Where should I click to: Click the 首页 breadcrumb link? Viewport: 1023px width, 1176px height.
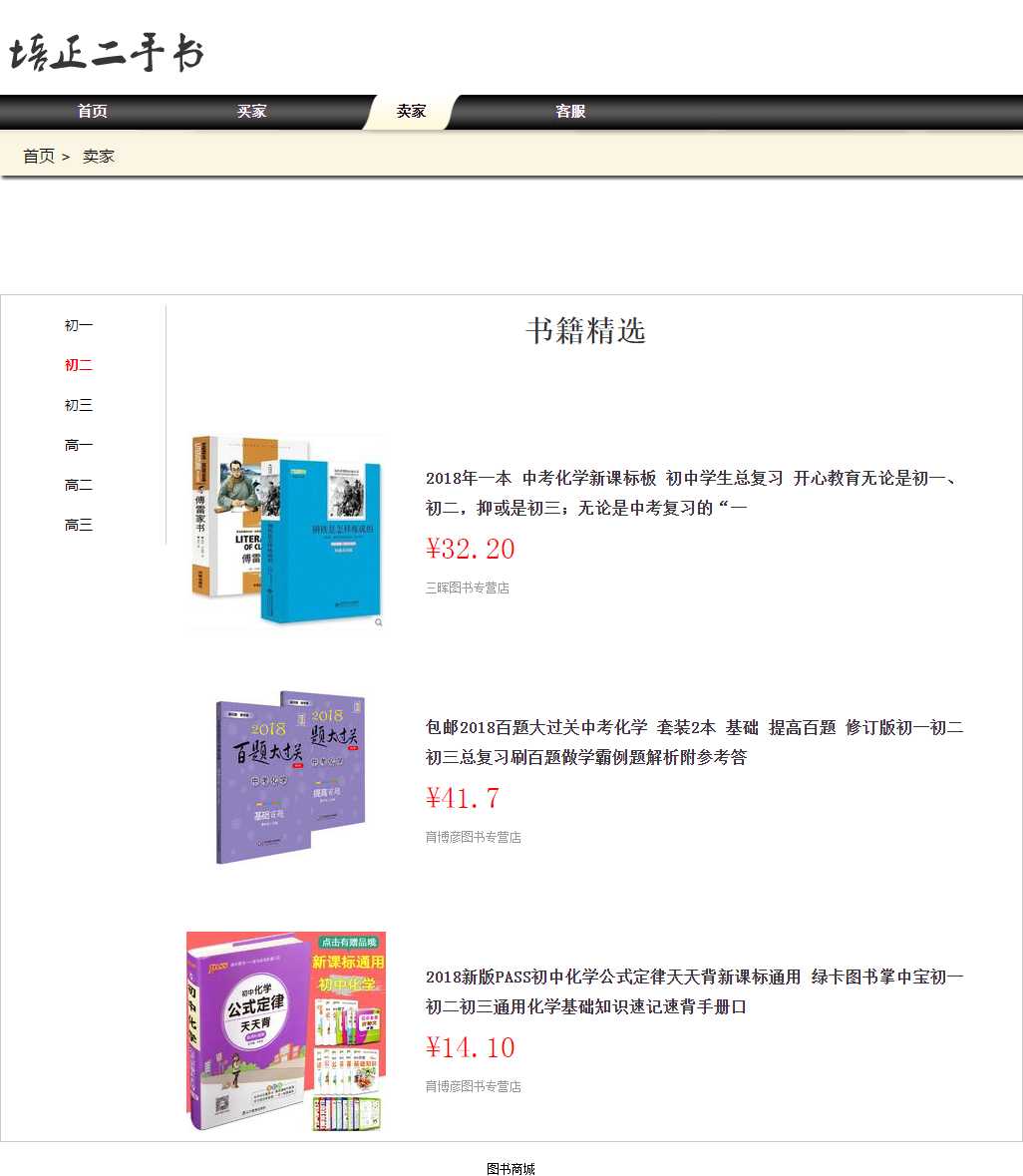[39, 157]
